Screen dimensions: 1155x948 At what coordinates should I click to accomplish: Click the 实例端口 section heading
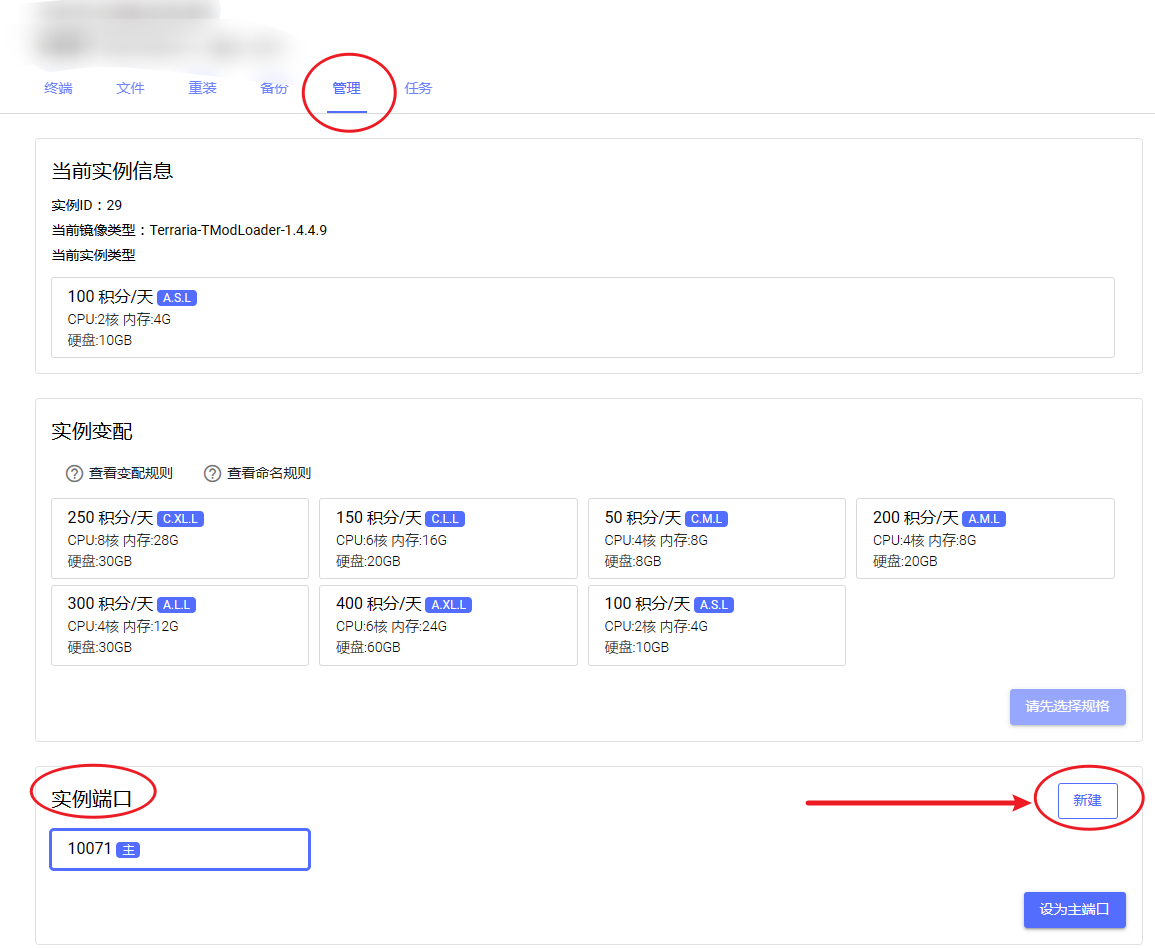92,799
